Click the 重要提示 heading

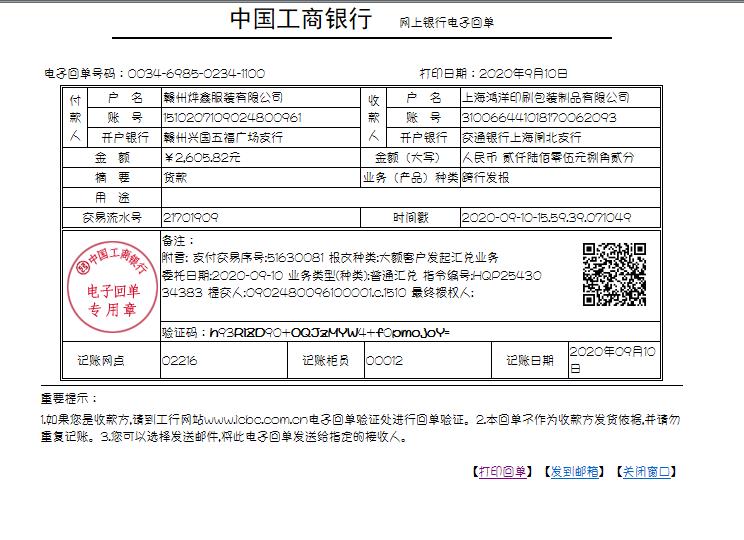(x=69, y=398)
